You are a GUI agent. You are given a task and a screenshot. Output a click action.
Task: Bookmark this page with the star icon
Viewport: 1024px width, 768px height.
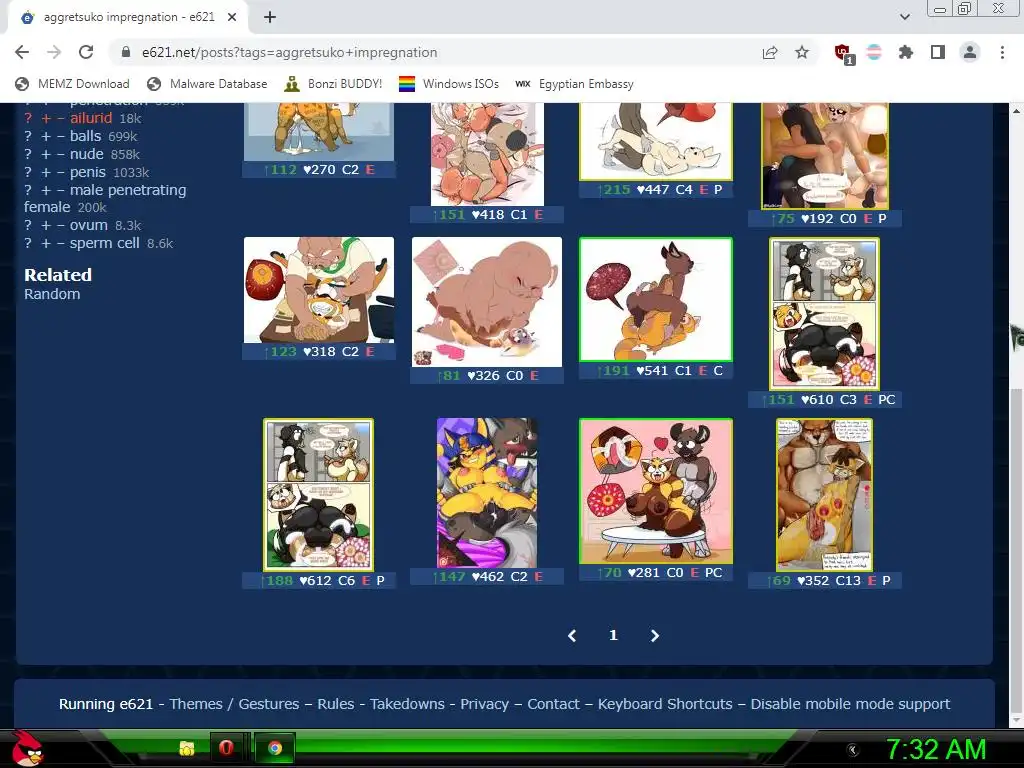[802, 52]
